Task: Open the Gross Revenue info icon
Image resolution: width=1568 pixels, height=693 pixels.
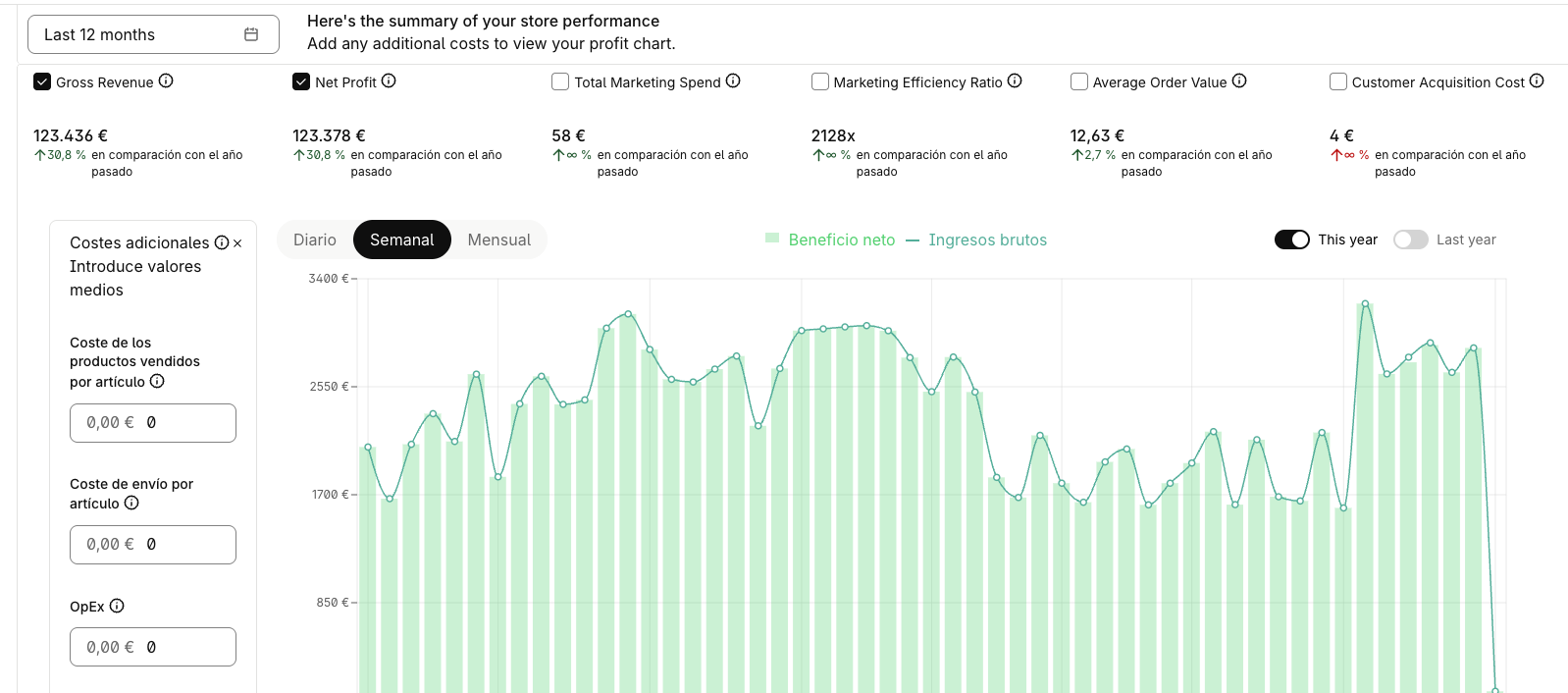Action: tap(166, 81)
